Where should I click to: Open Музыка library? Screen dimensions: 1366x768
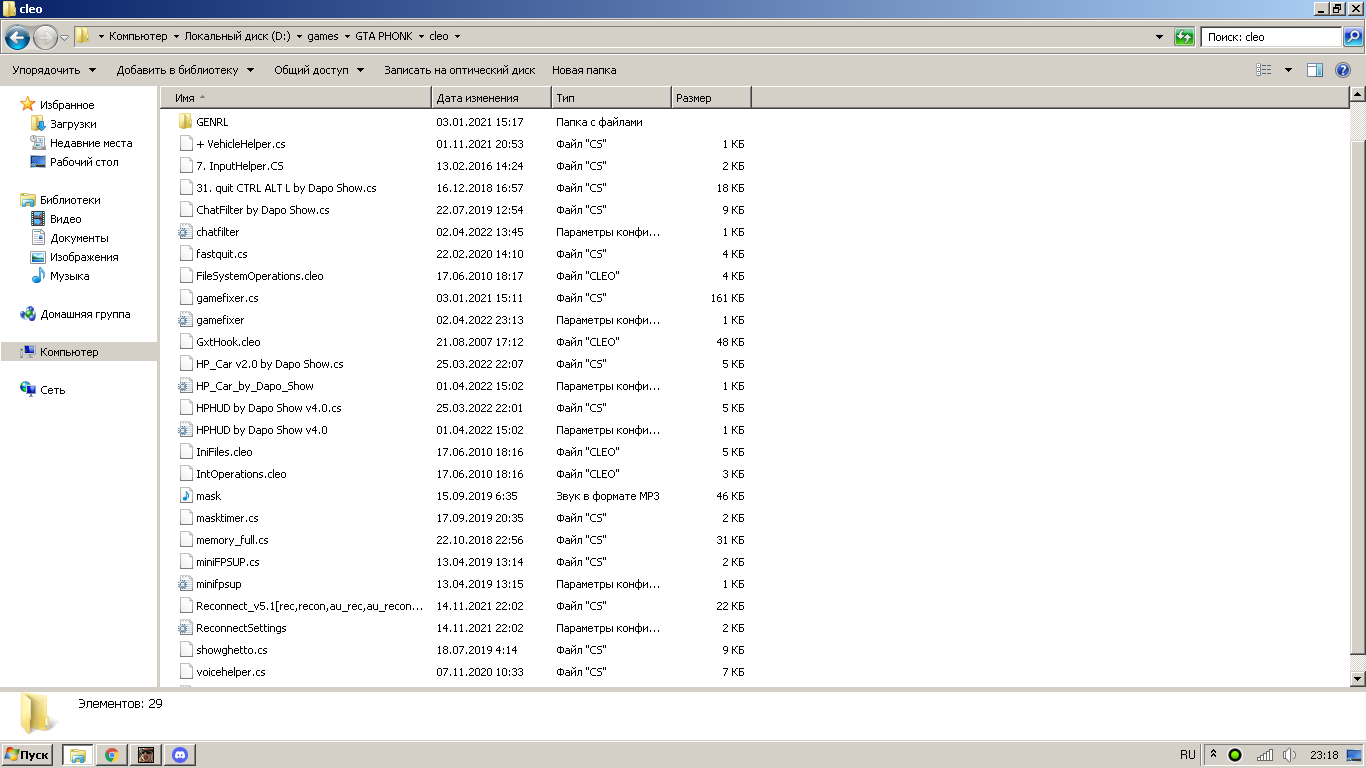[x=70, y=276]
